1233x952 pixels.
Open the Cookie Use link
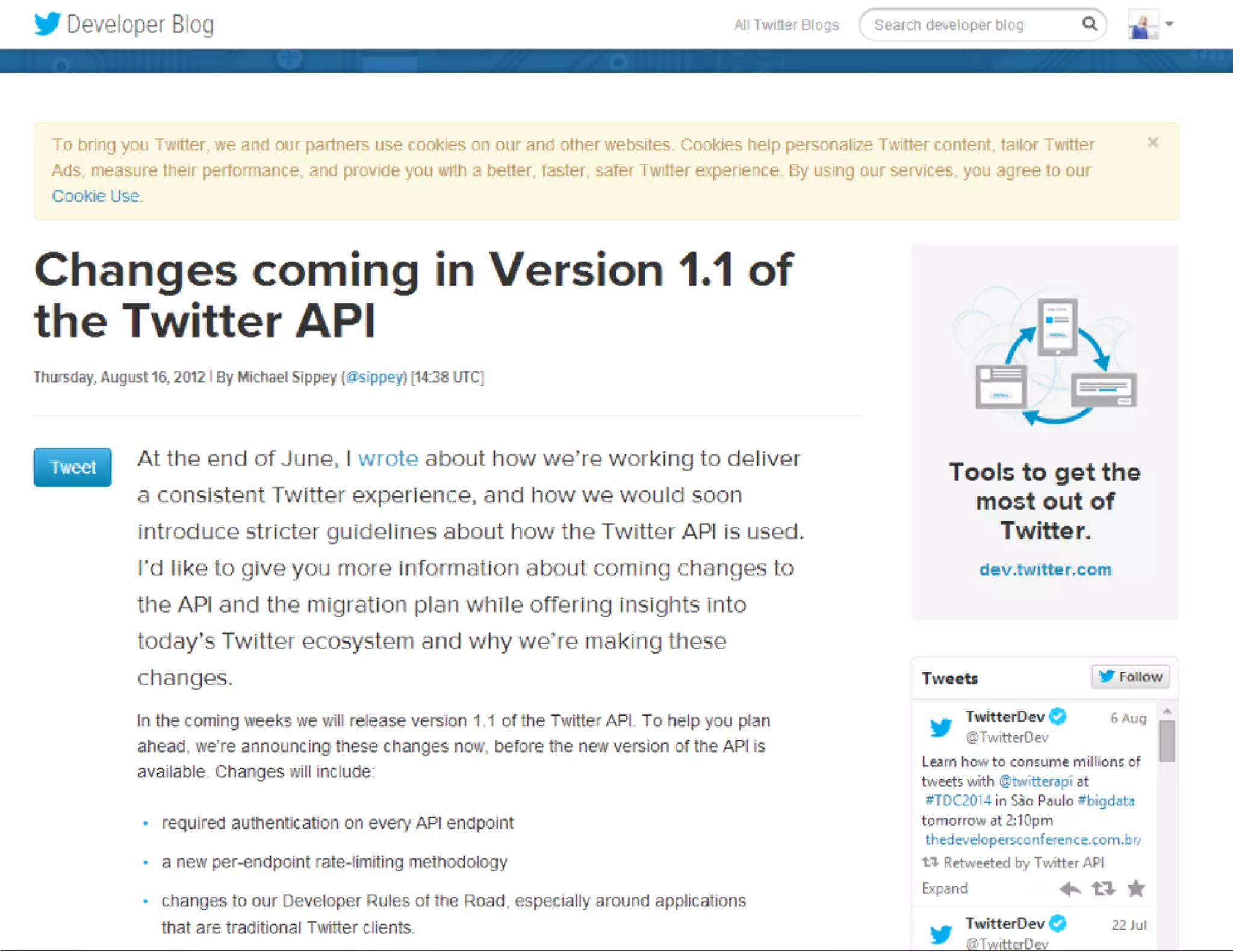click(x=96, y=196)
